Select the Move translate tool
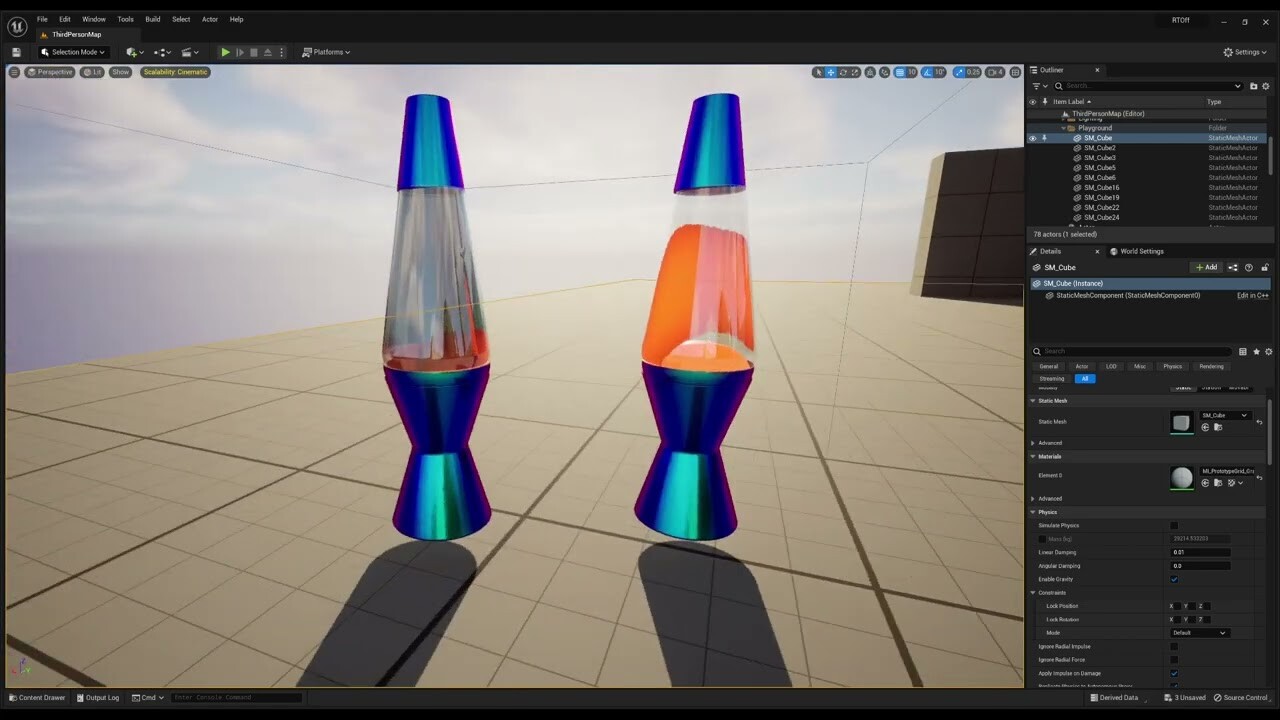 [831, 72]
